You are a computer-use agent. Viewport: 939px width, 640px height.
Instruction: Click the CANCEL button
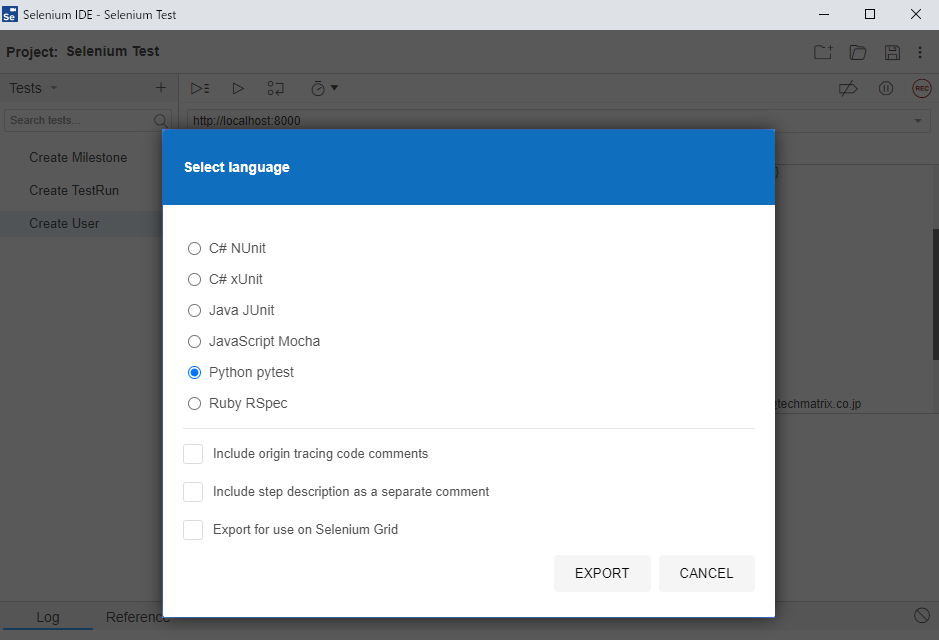point(707,574)
